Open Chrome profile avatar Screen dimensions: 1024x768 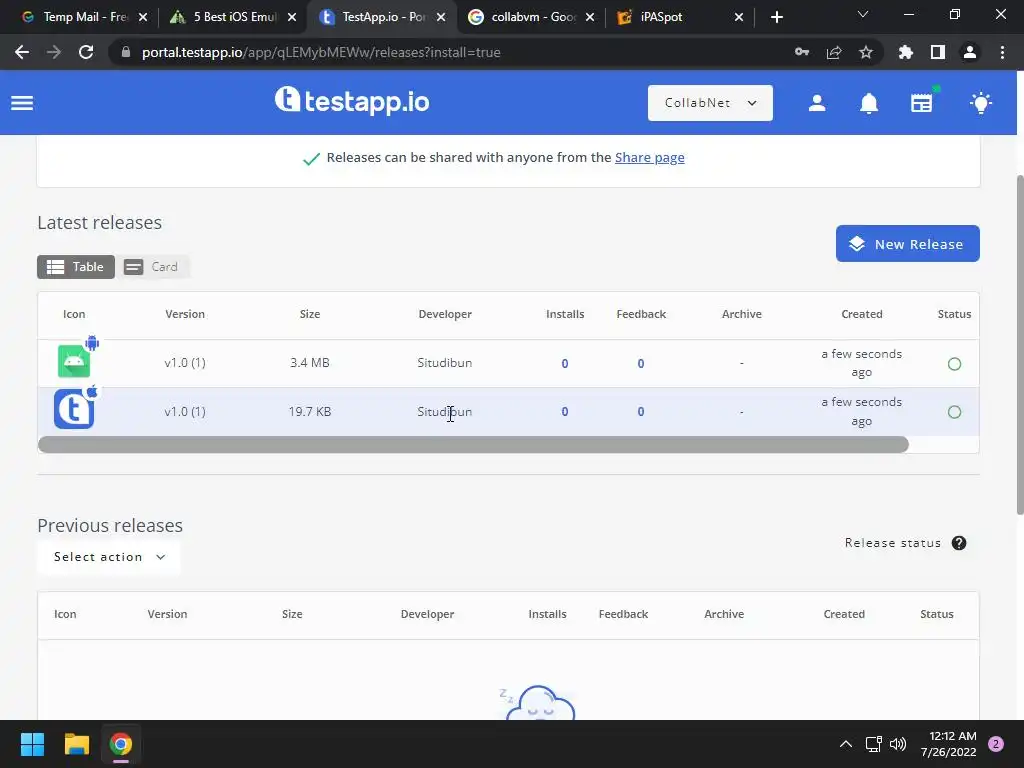coord(970,52)
